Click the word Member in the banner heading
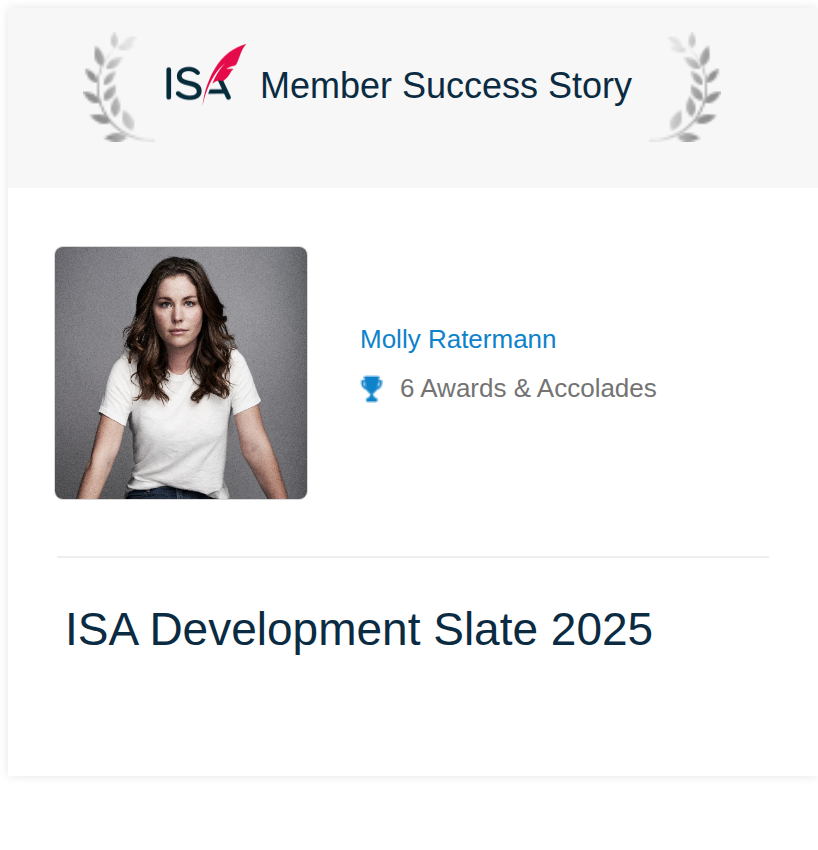 click(326, 86)
